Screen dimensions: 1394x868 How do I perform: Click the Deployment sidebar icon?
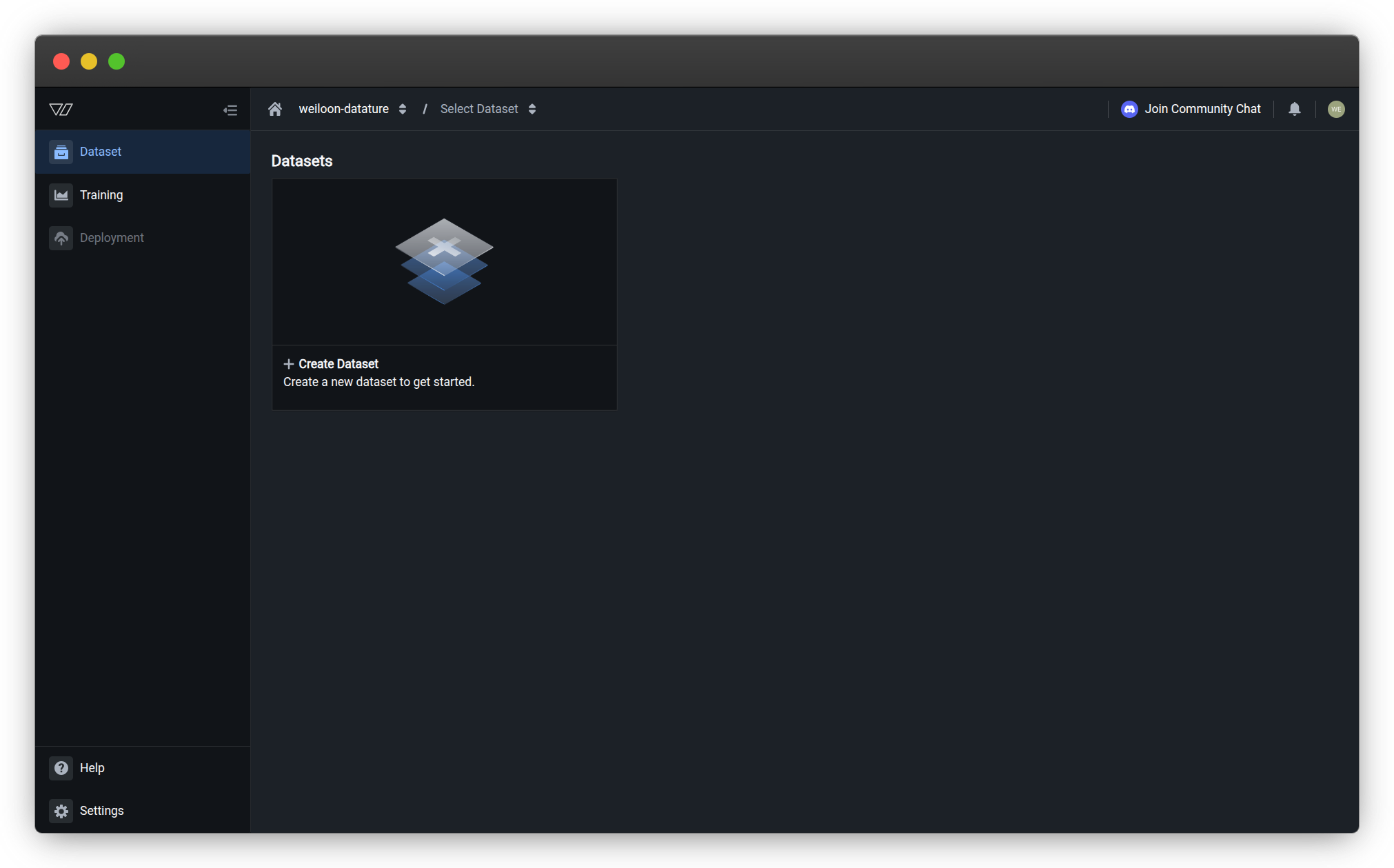tap(61, 237)
